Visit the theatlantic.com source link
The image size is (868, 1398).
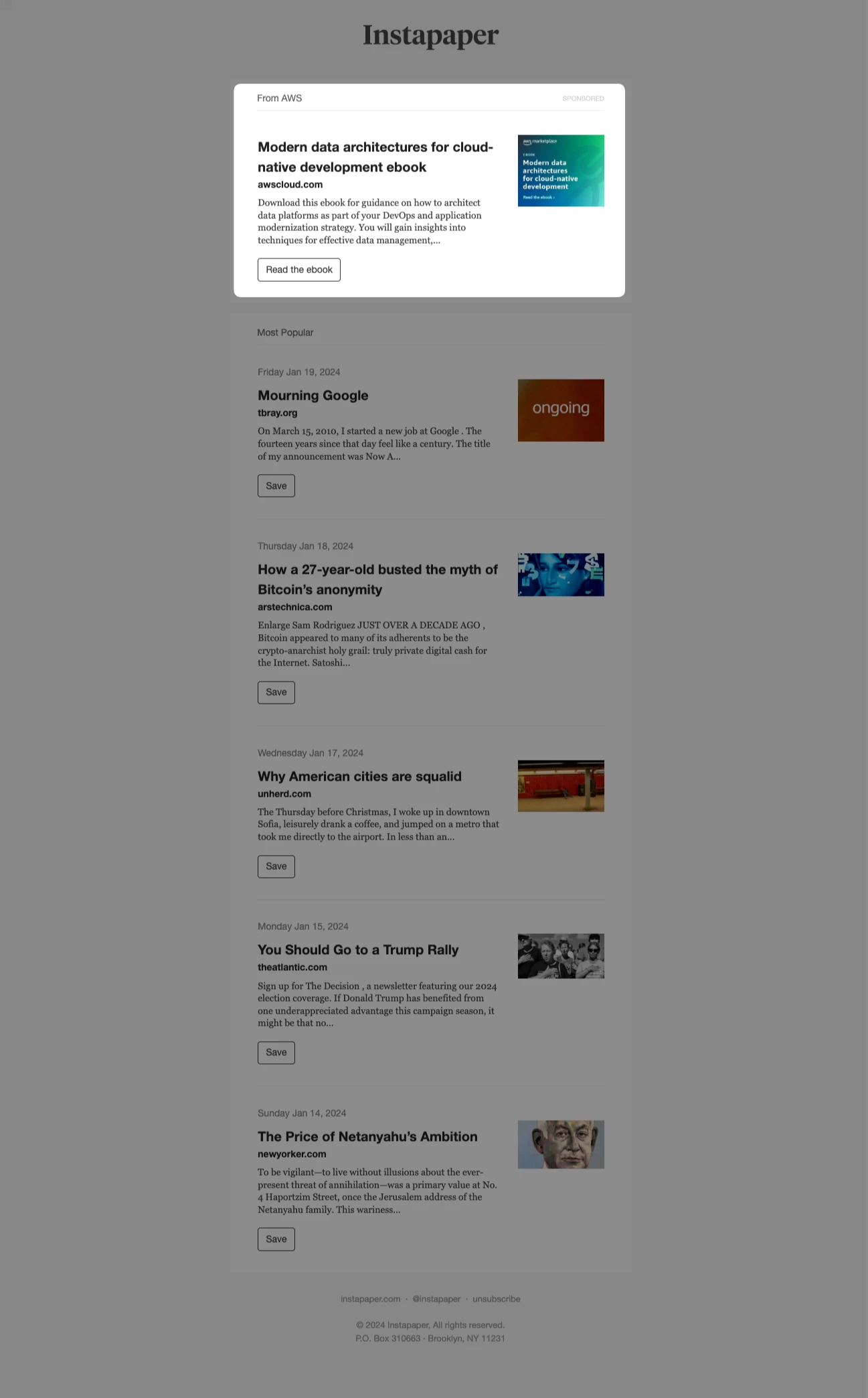click(x=292, y=967)
